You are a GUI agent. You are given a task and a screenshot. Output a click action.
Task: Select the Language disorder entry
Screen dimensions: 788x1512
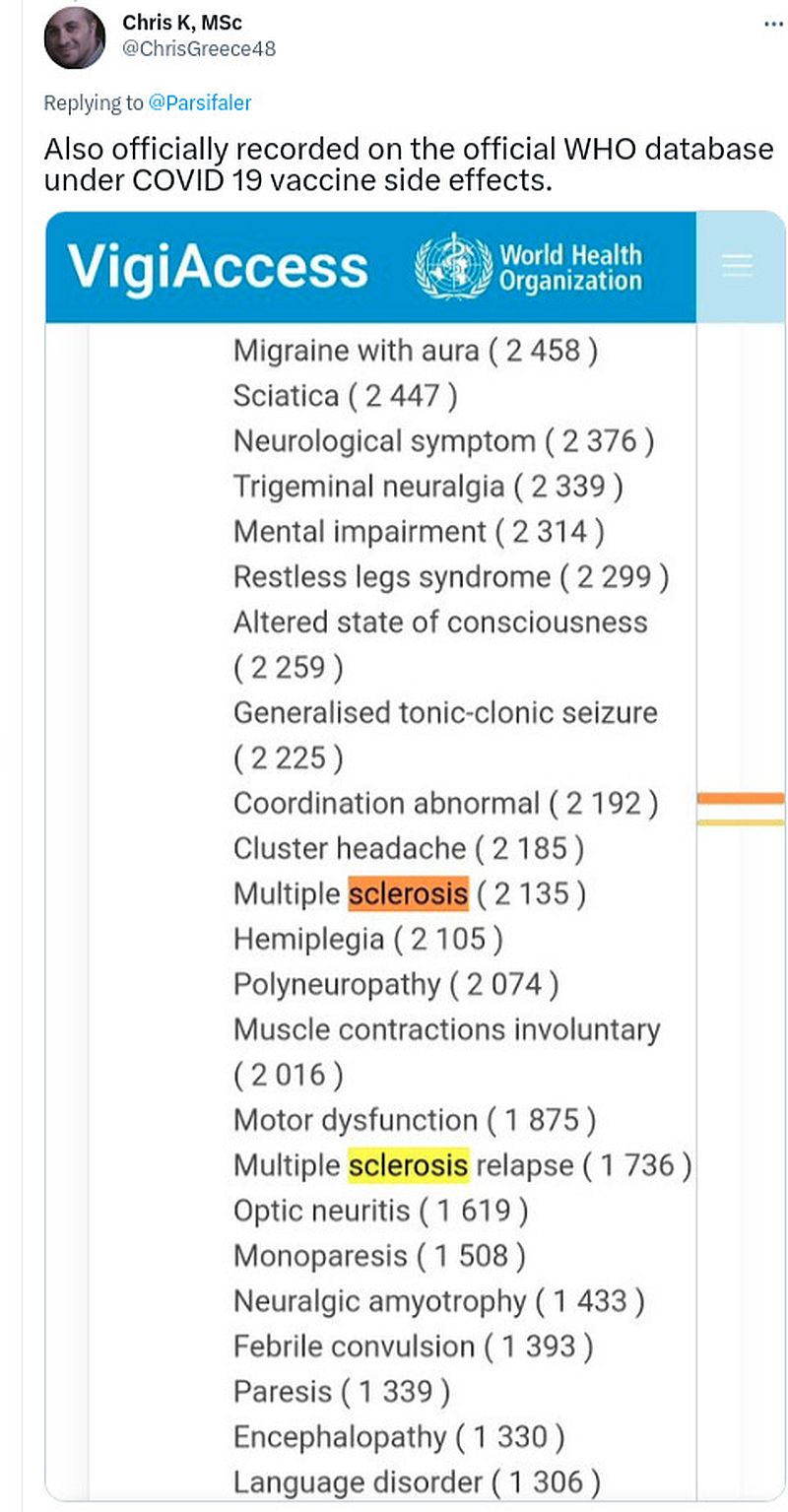pyautogui.click(x=417, y=1482)
